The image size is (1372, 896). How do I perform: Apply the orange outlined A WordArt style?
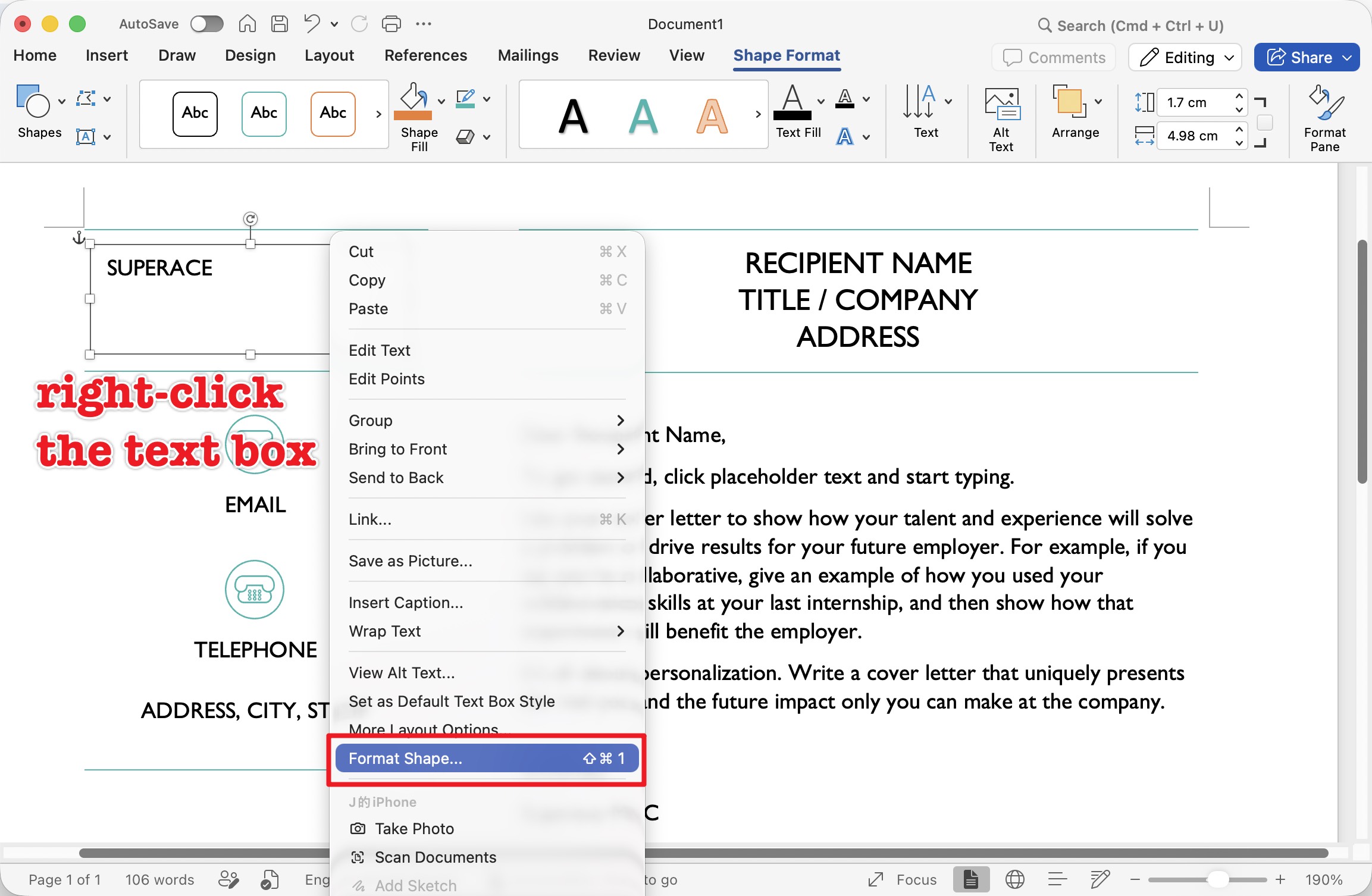coord(712,116)
